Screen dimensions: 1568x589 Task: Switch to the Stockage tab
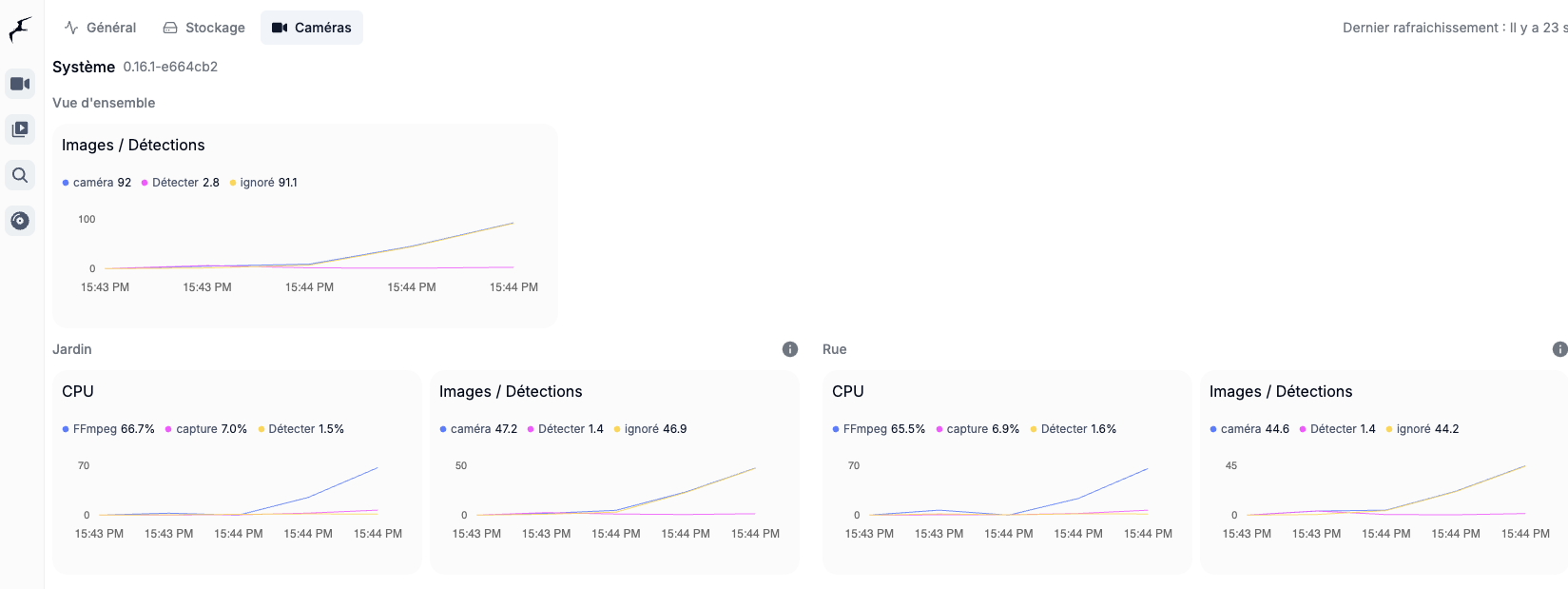[204, 28]
